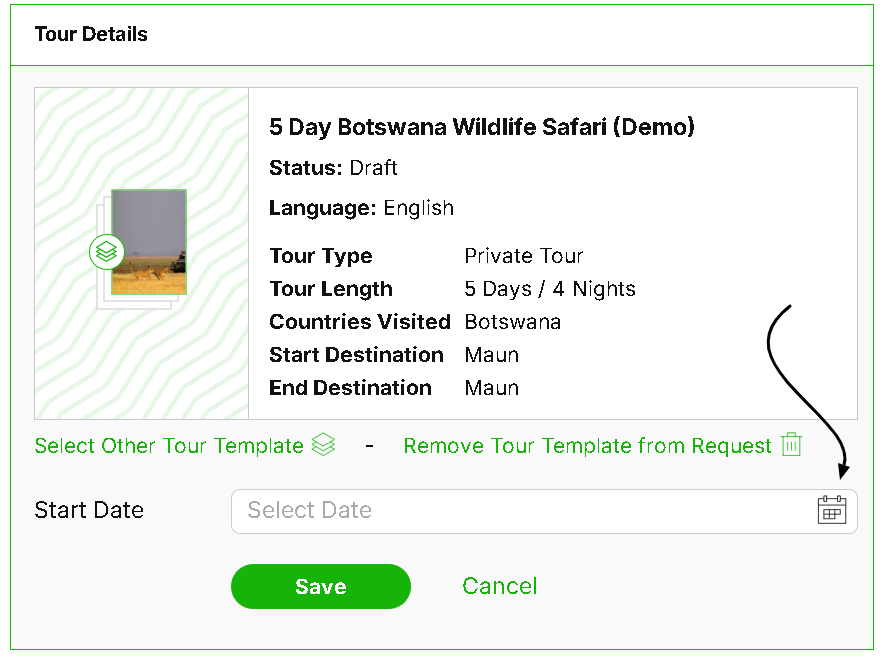The image size is (884, 663).
Task: Click the 5 Days / 4 Nights value
Action: (549, 289)
